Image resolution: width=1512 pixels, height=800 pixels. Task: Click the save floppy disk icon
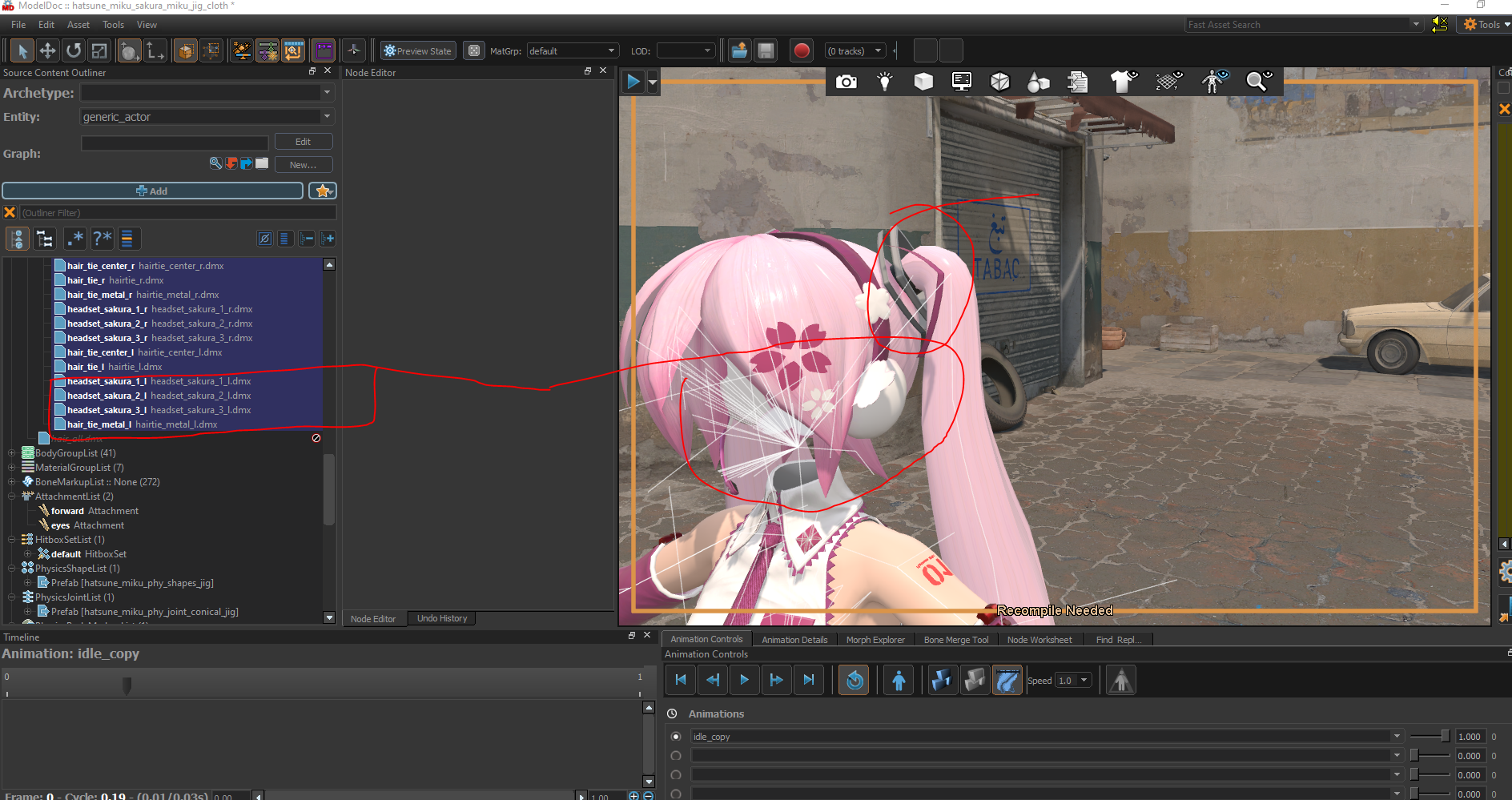[766, 51]
